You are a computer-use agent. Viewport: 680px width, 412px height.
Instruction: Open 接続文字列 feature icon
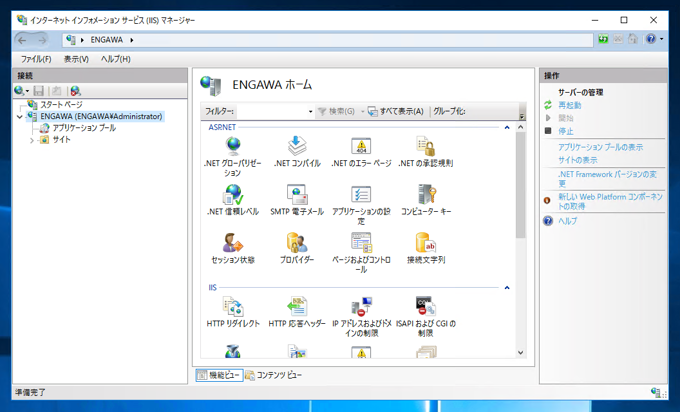click(425, 242)
